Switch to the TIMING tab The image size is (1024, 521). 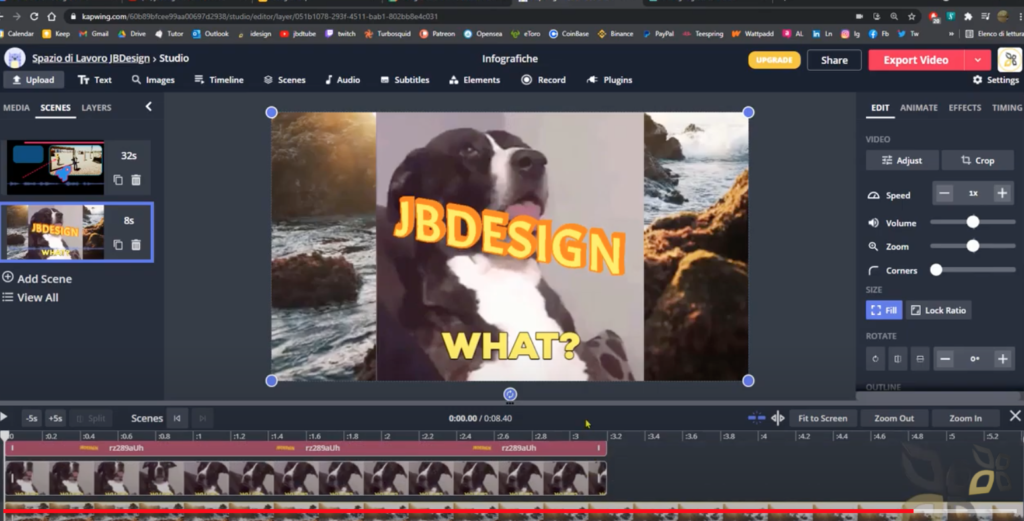tap(1007, 108)
